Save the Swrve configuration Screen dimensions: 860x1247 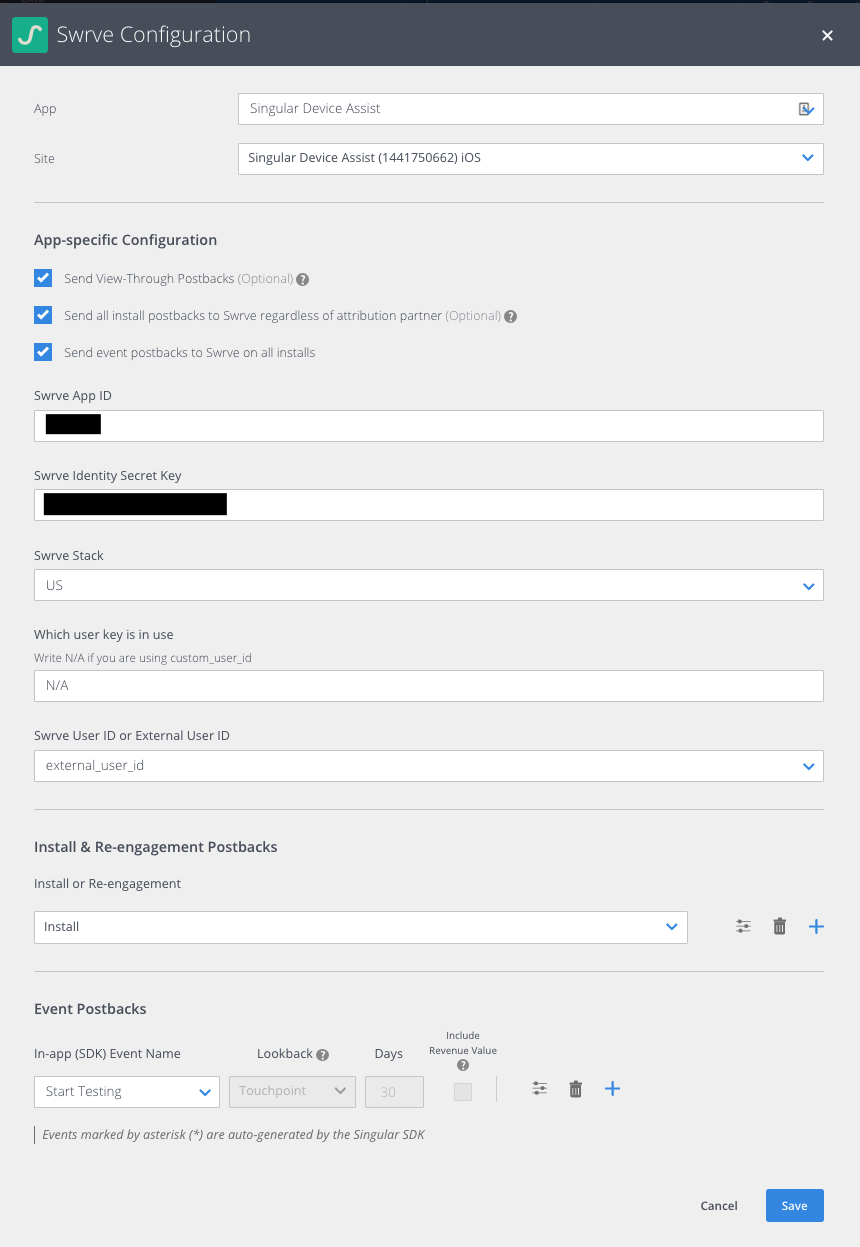coord(795,1206)
